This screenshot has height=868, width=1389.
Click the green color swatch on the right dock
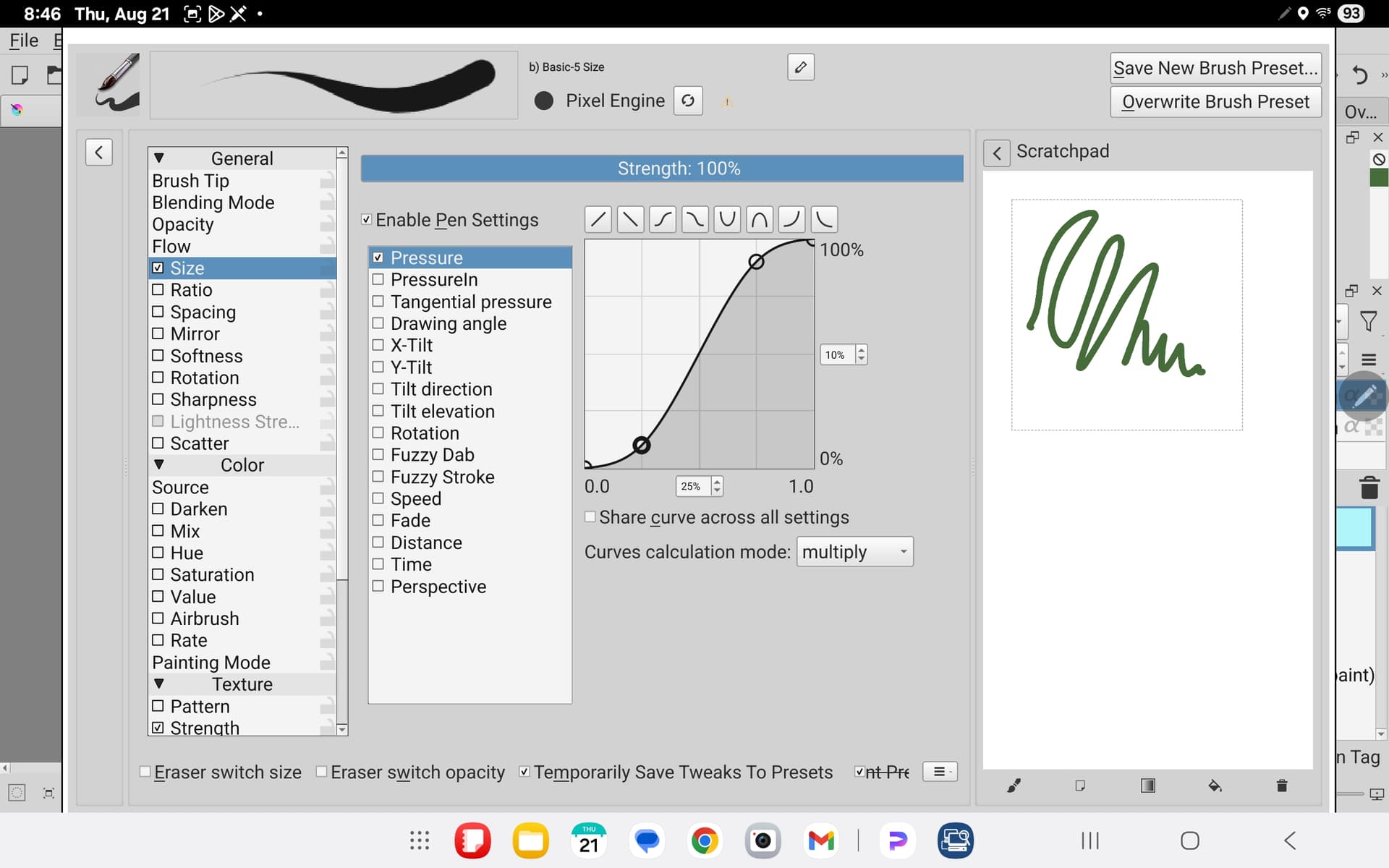(1379, 178)
